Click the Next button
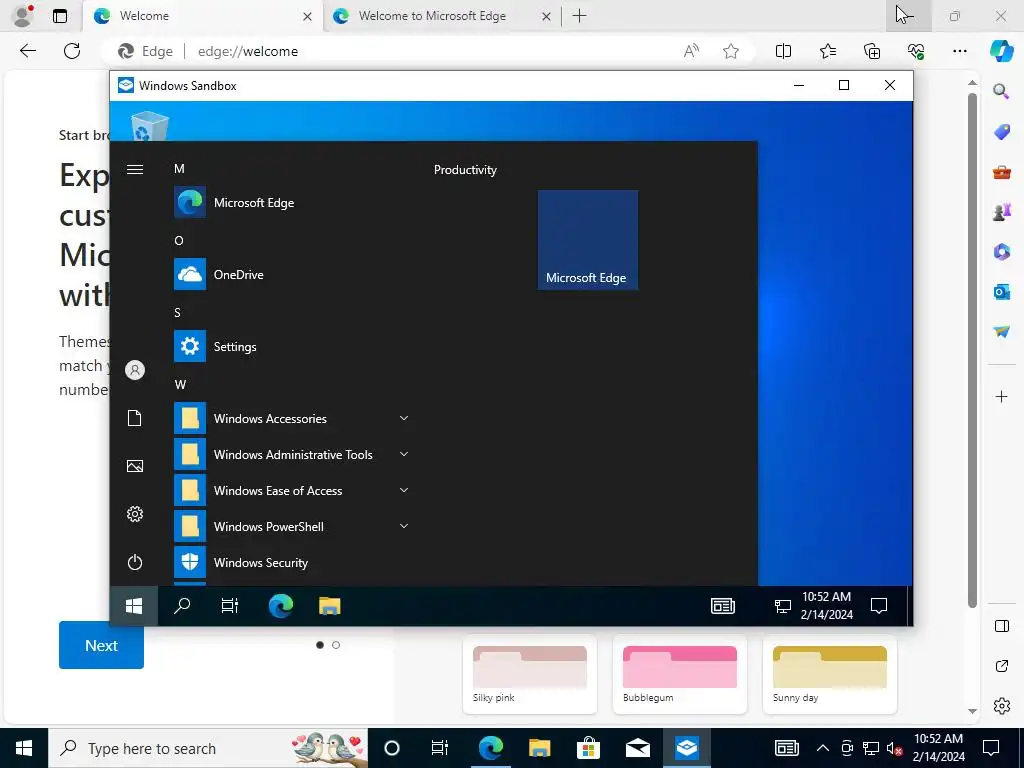The width and height of the screenshot is (1024, 768). point(101,645)
